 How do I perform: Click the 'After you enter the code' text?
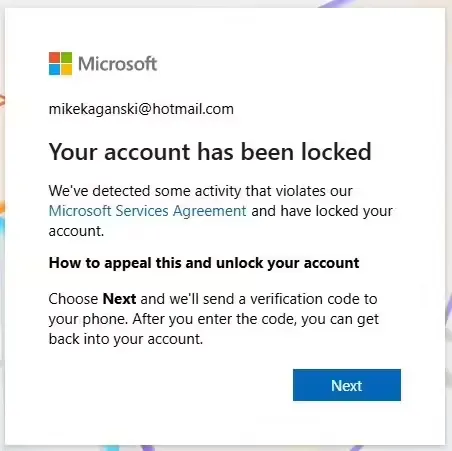(x=215, y=319)
